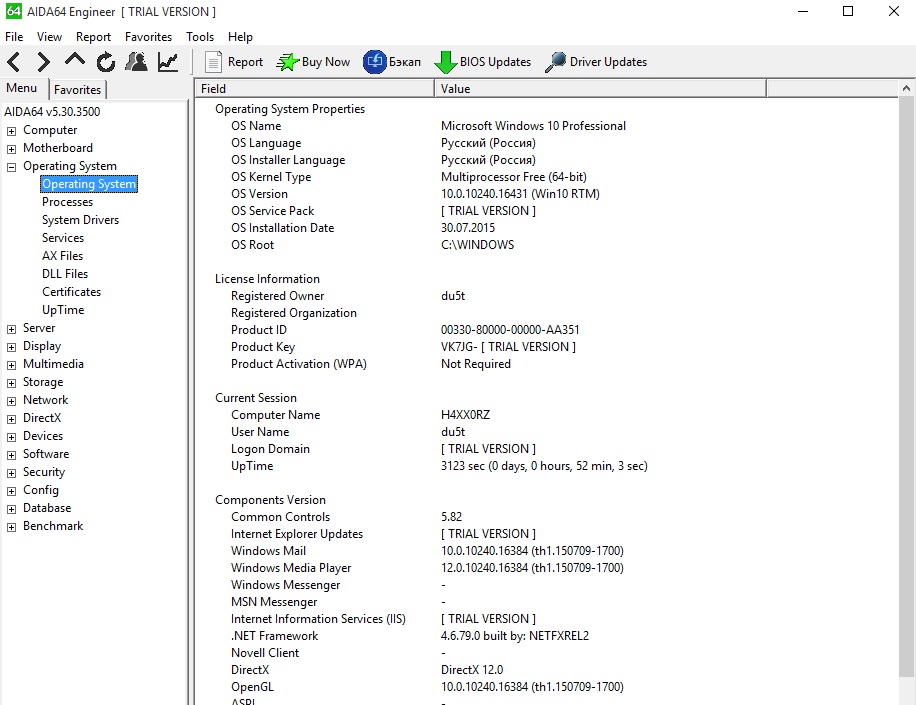
Task: Expand the DirectX tree node
Action: 11,419
